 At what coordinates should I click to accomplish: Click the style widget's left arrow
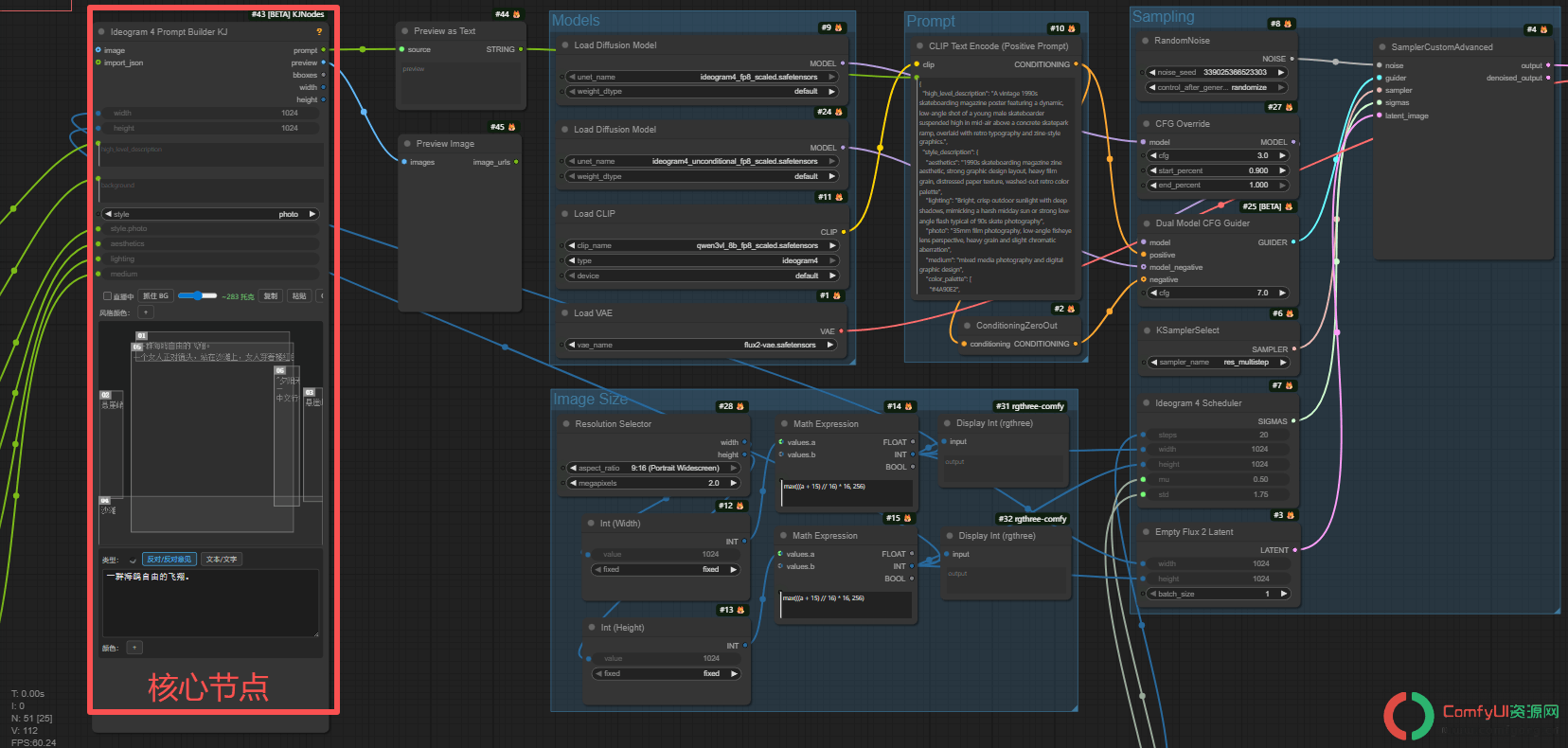tap(108, 214)
